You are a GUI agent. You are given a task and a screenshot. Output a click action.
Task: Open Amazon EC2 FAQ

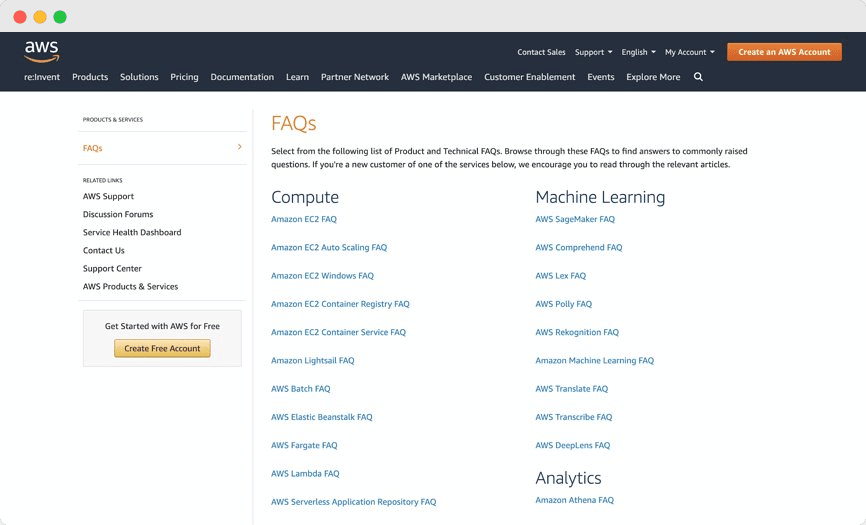click(304, 219)
